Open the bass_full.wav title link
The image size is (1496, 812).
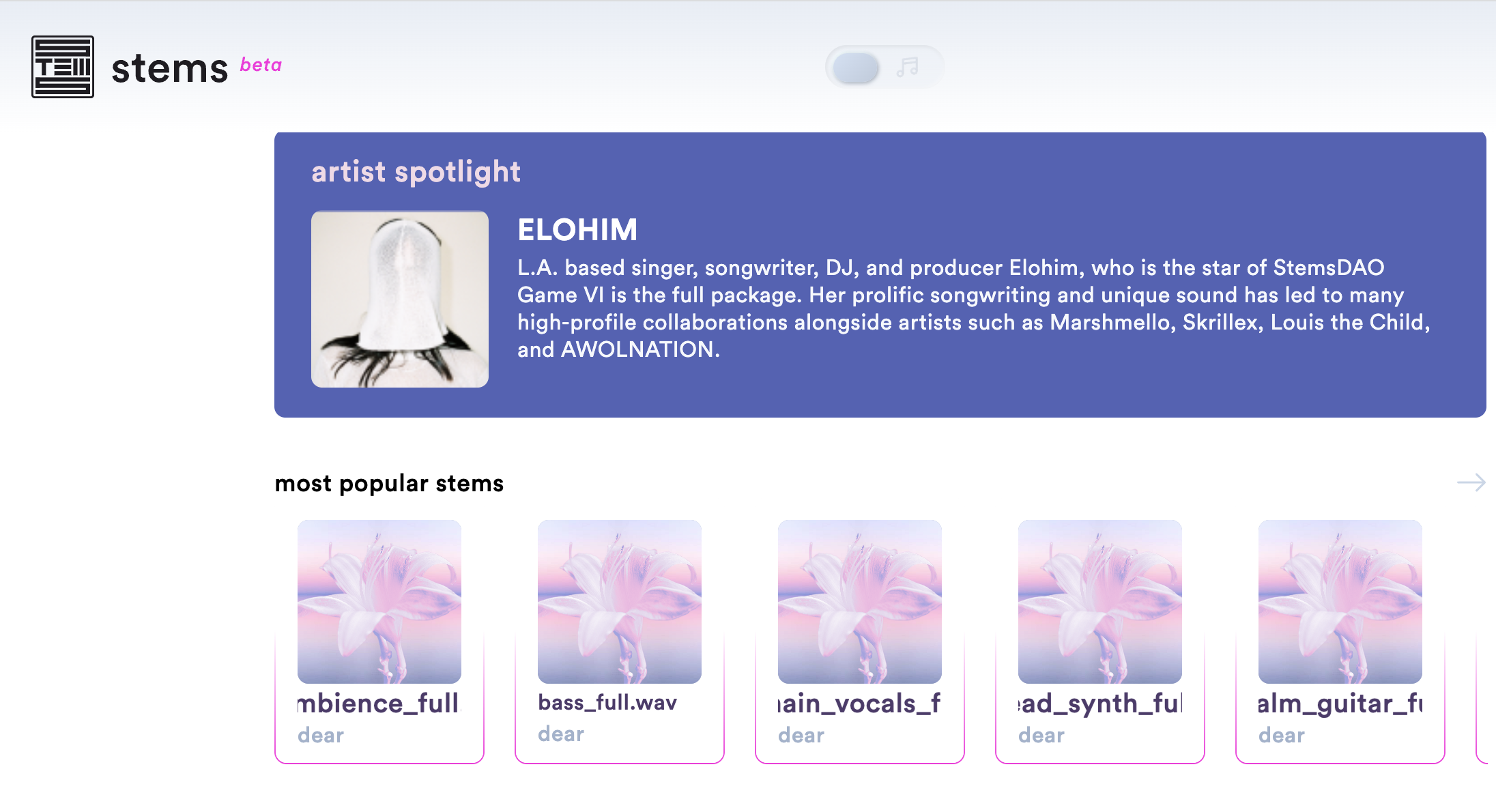click(x=607, y=703)
